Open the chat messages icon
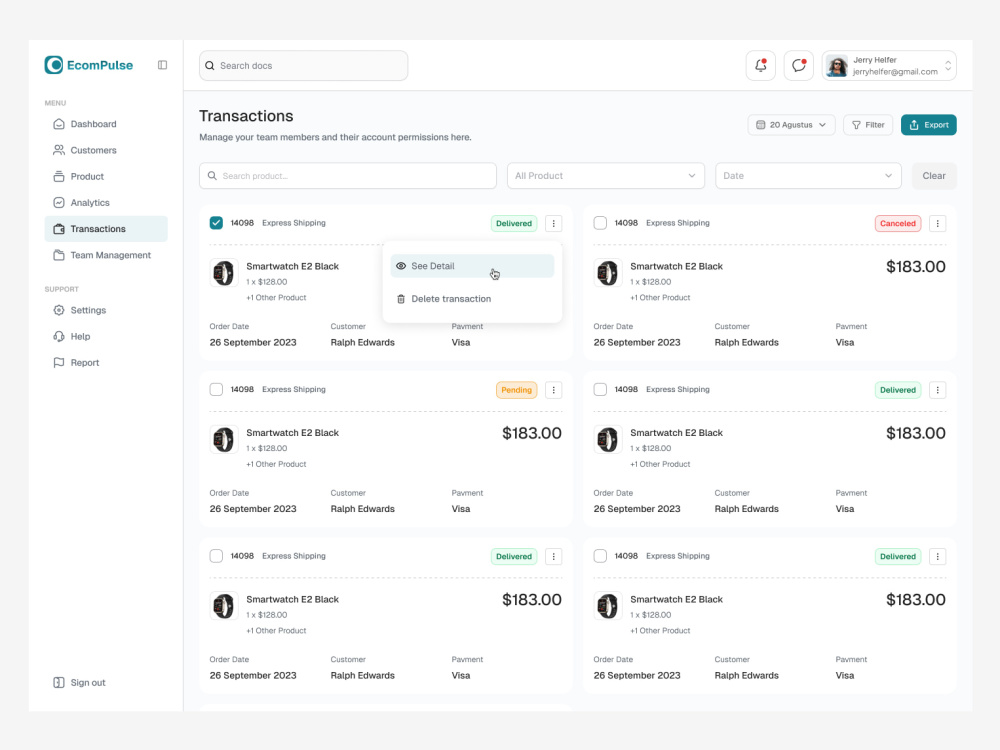Viewport: 1000px width, 750px height. click(x=798, y=66)
